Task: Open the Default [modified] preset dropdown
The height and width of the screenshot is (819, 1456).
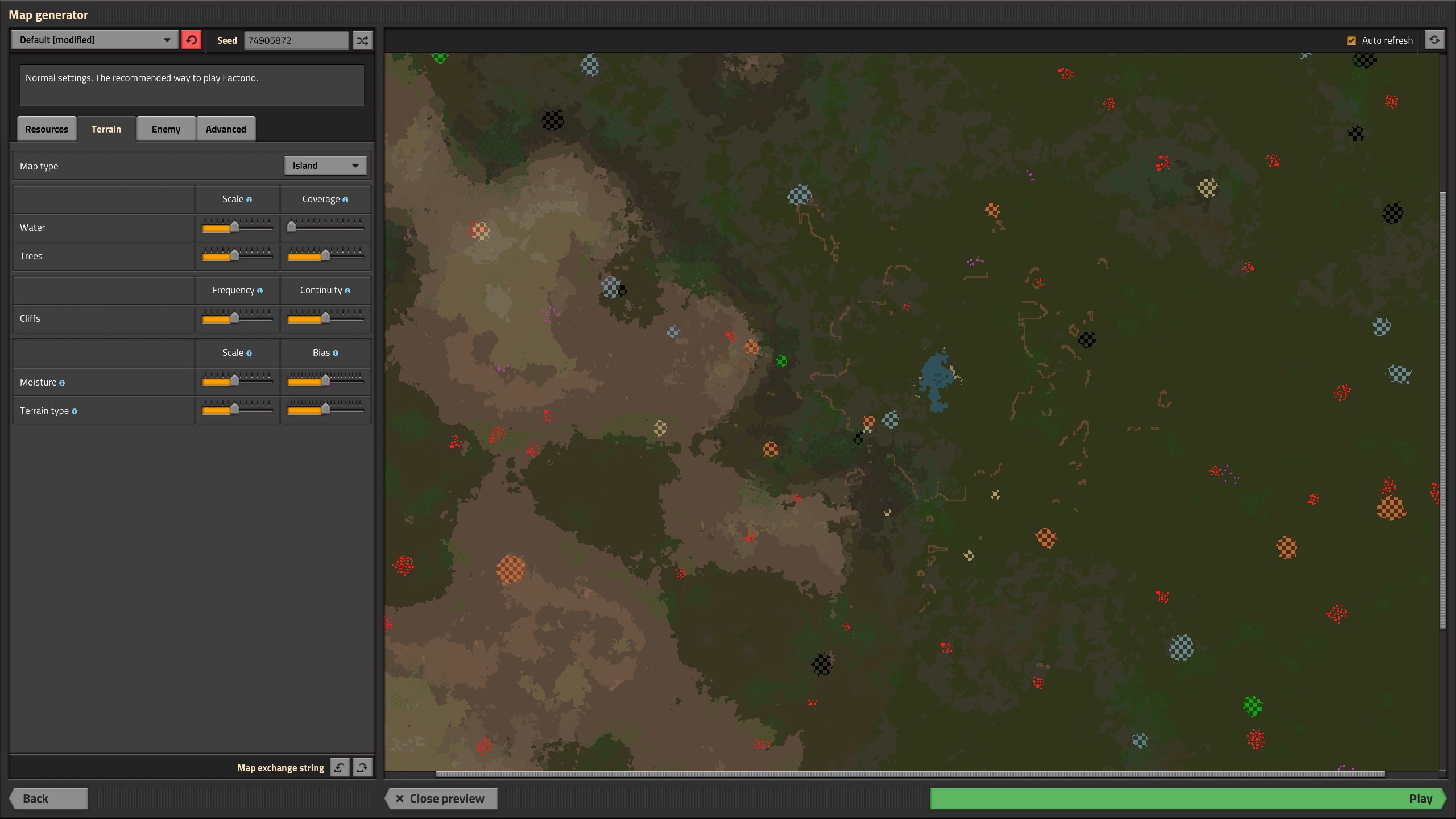Action: point(94,40)
